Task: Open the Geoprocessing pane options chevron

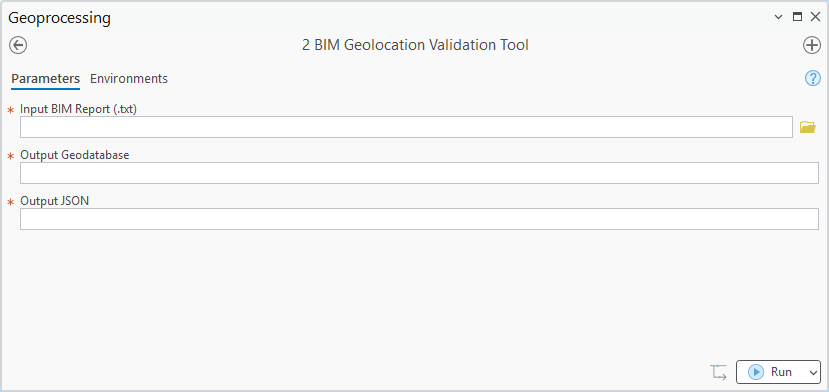Action: (779, 17)
